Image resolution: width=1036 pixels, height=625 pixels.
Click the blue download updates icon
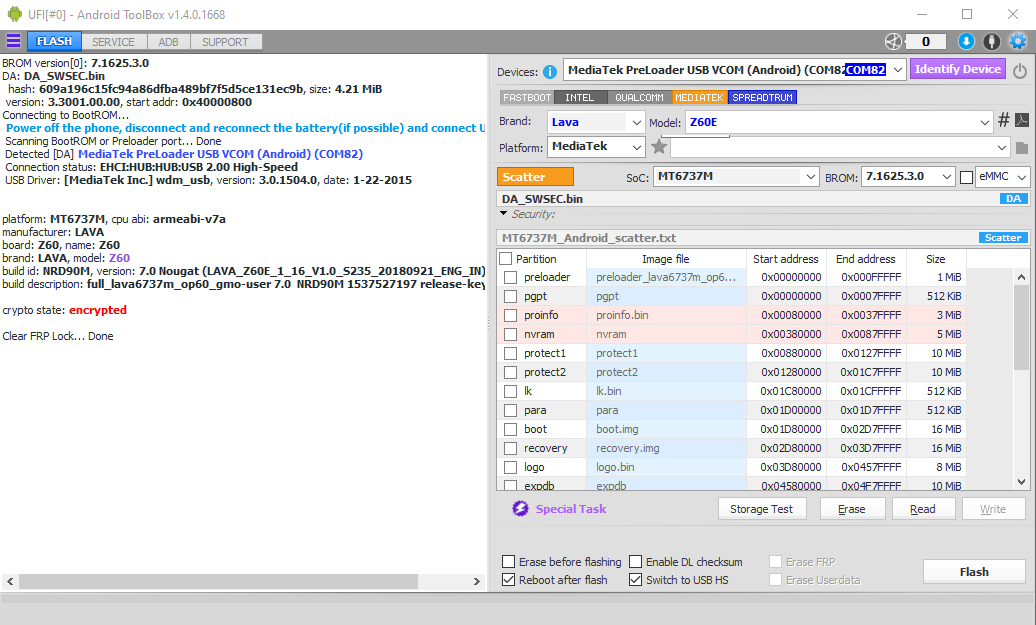[x=966, y=42]
